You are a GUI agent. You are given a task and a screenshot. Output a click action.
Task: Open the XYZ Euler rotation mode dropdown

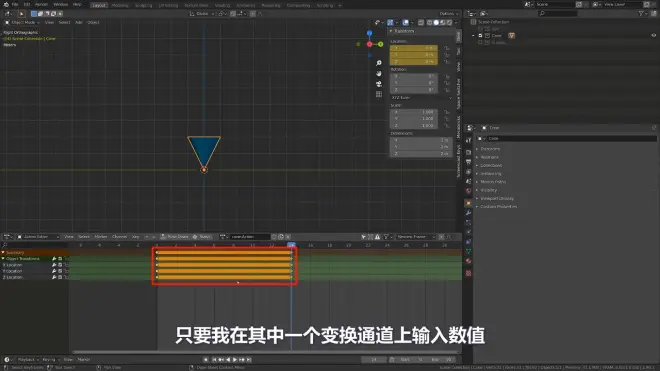point(421,98)
